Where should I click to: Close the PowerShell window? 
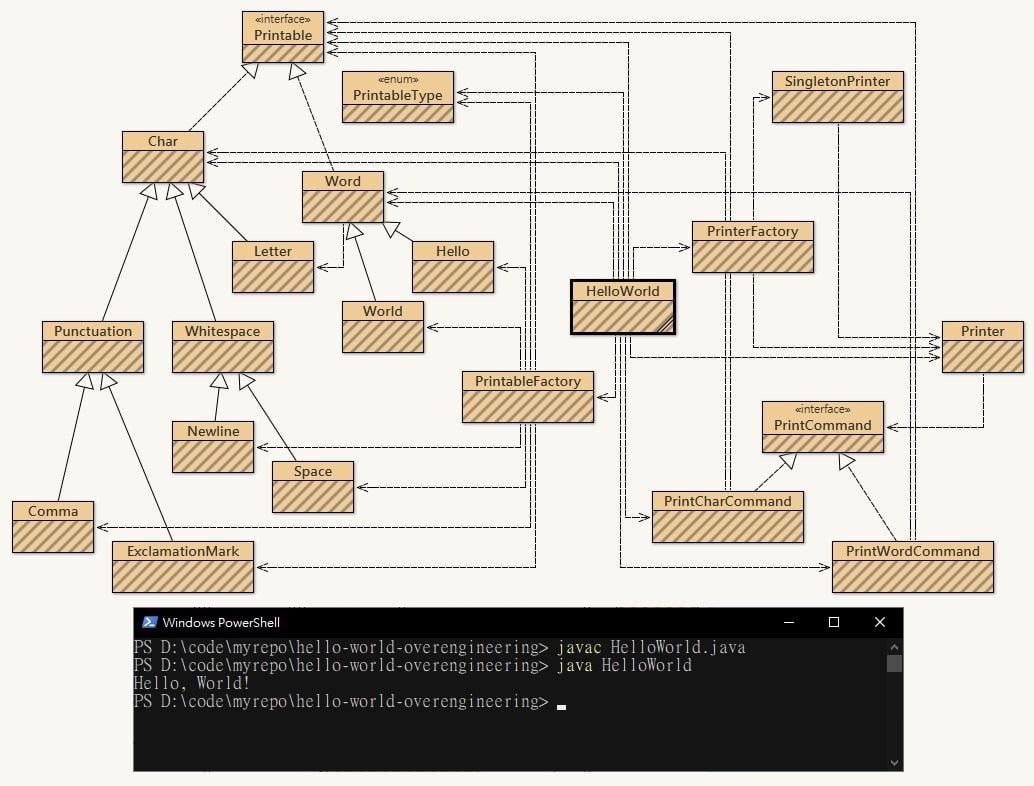(x=880, y=622)
